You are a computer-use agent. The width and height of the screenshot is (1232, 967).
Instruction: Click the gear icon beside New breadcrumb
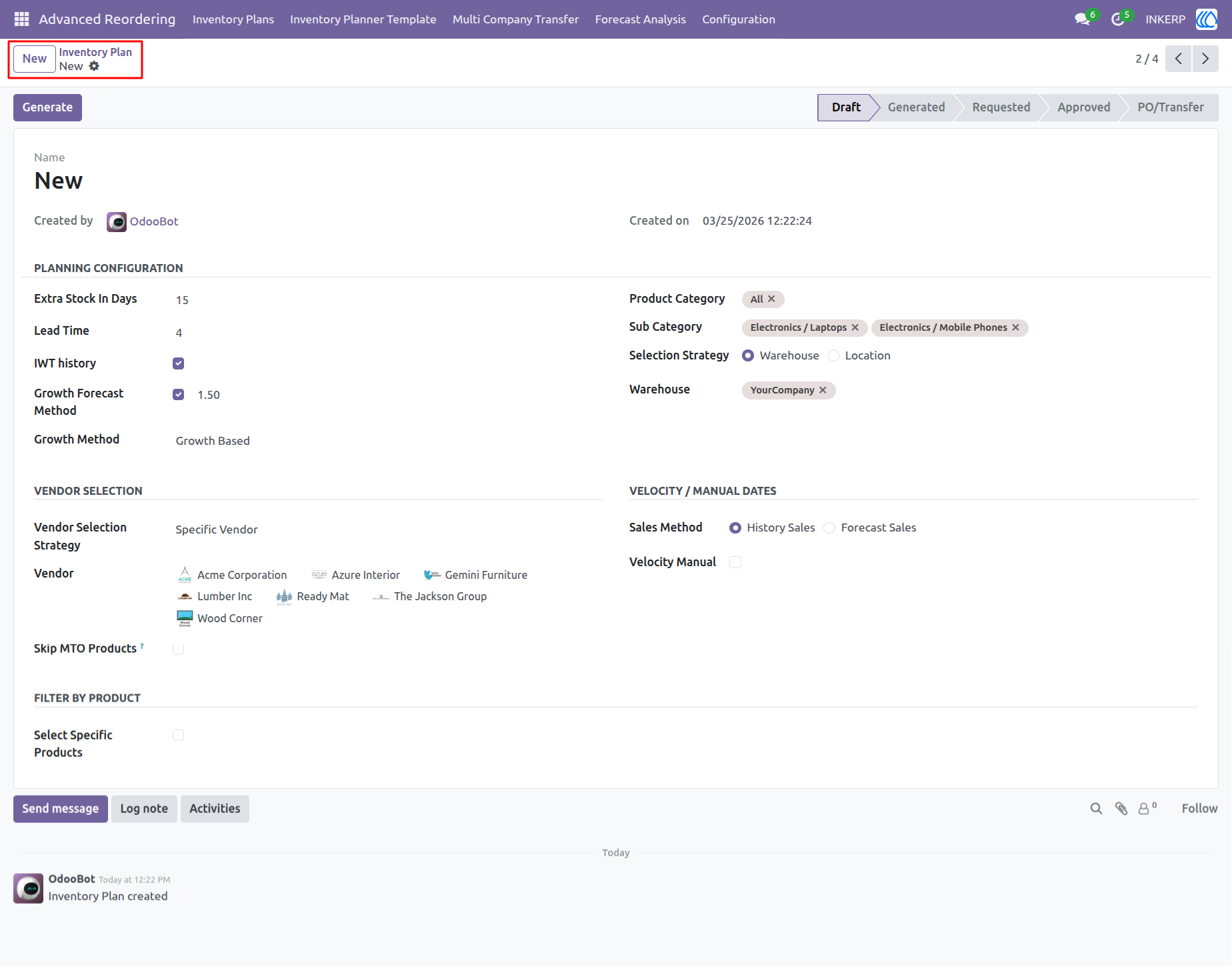94,66
